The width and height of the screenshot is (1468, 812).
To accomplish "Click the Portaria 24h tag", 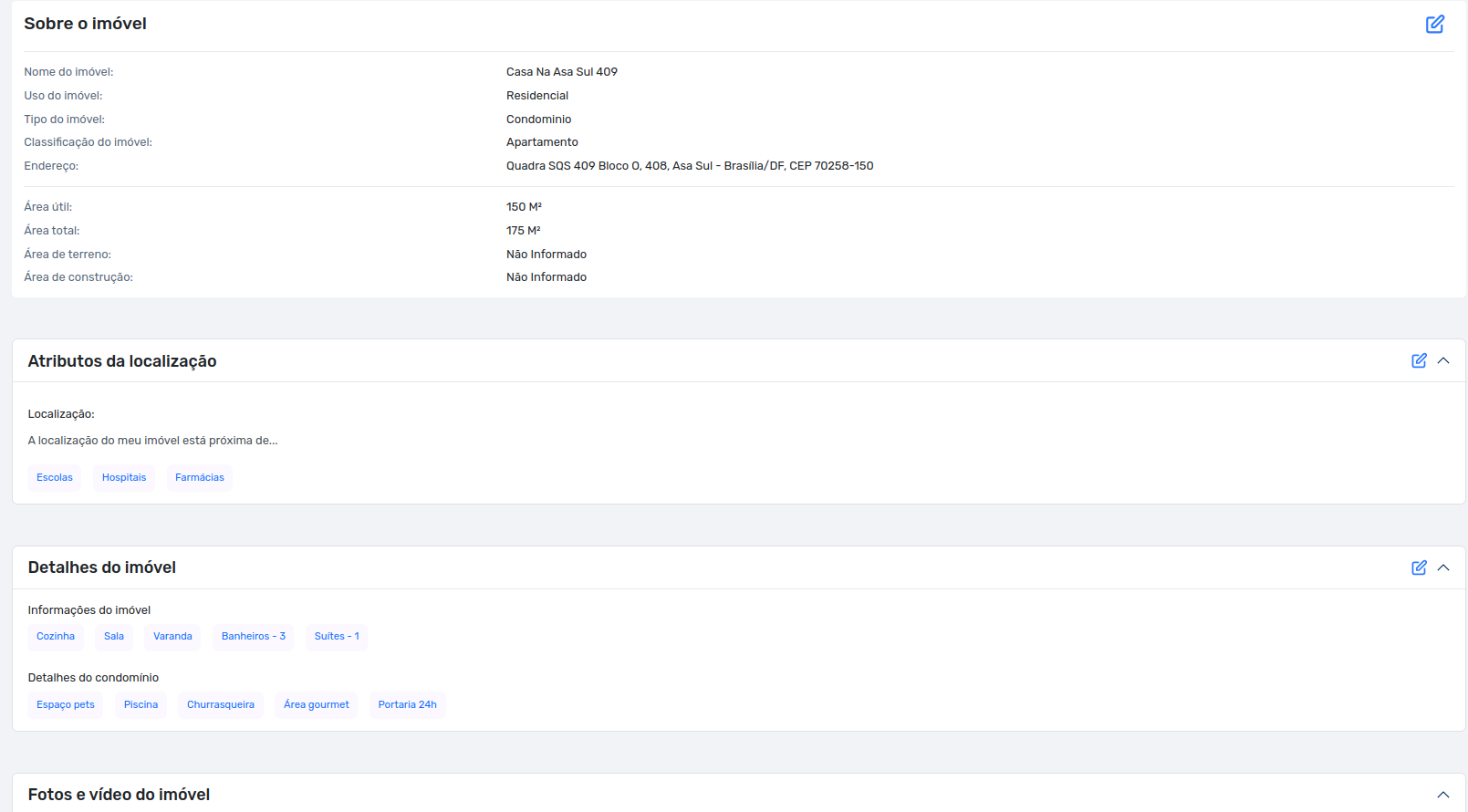I will (x=408, y=705).
